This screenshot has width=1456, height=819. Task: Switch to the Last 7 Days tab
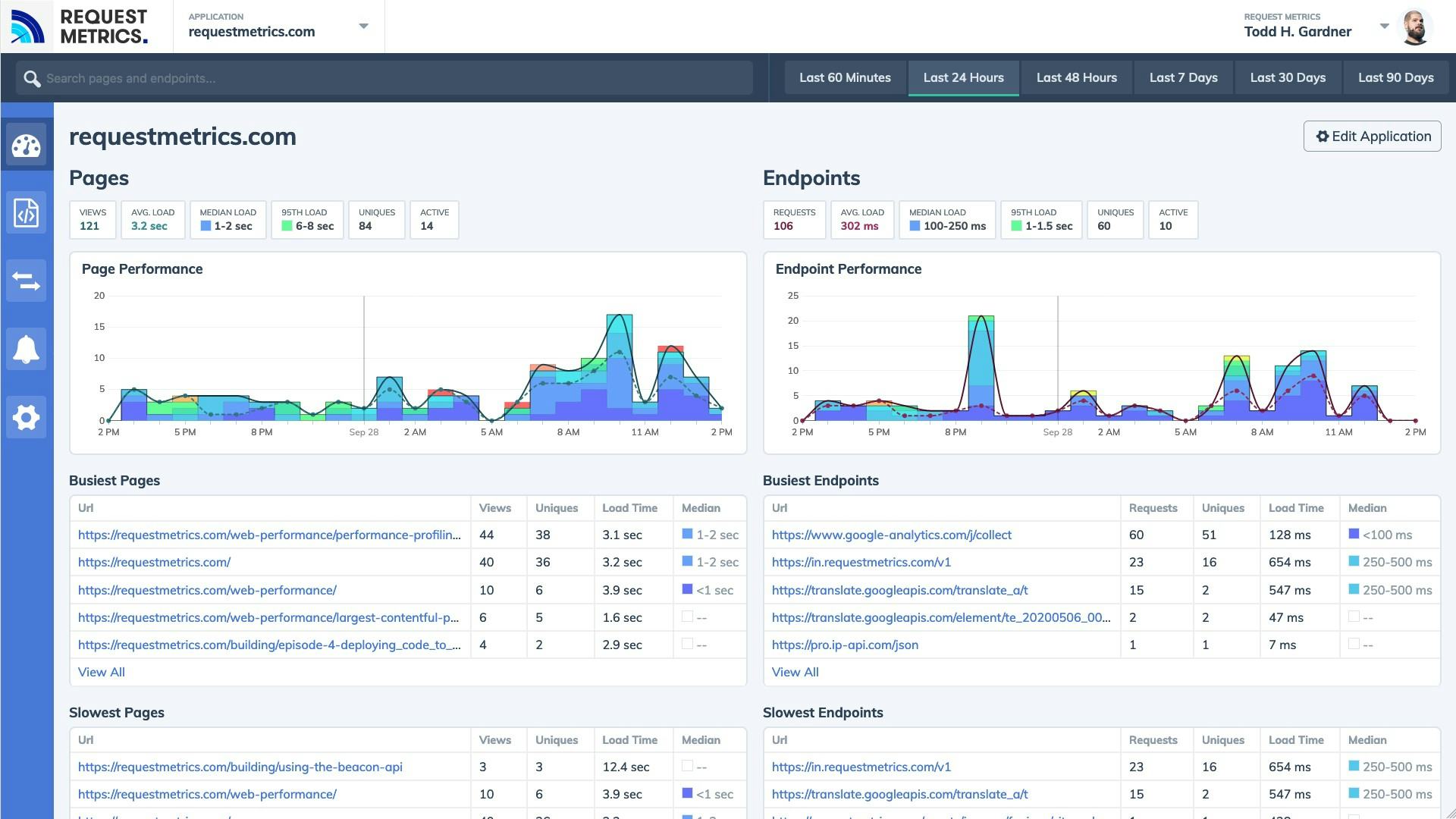click(x=1183, y=77)
